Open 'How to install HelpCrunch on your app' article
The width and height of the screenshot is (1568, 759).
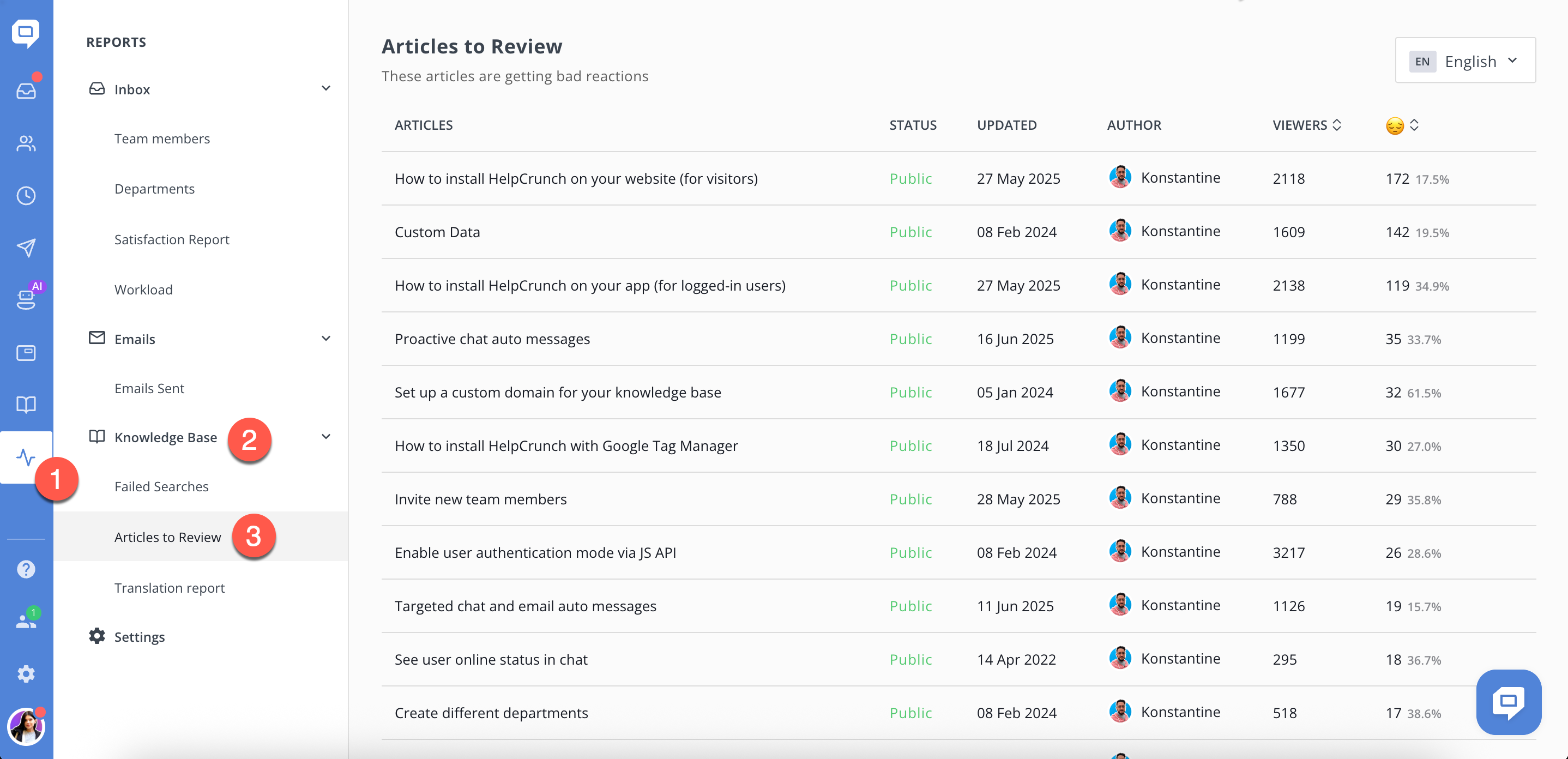click(590, 286)
